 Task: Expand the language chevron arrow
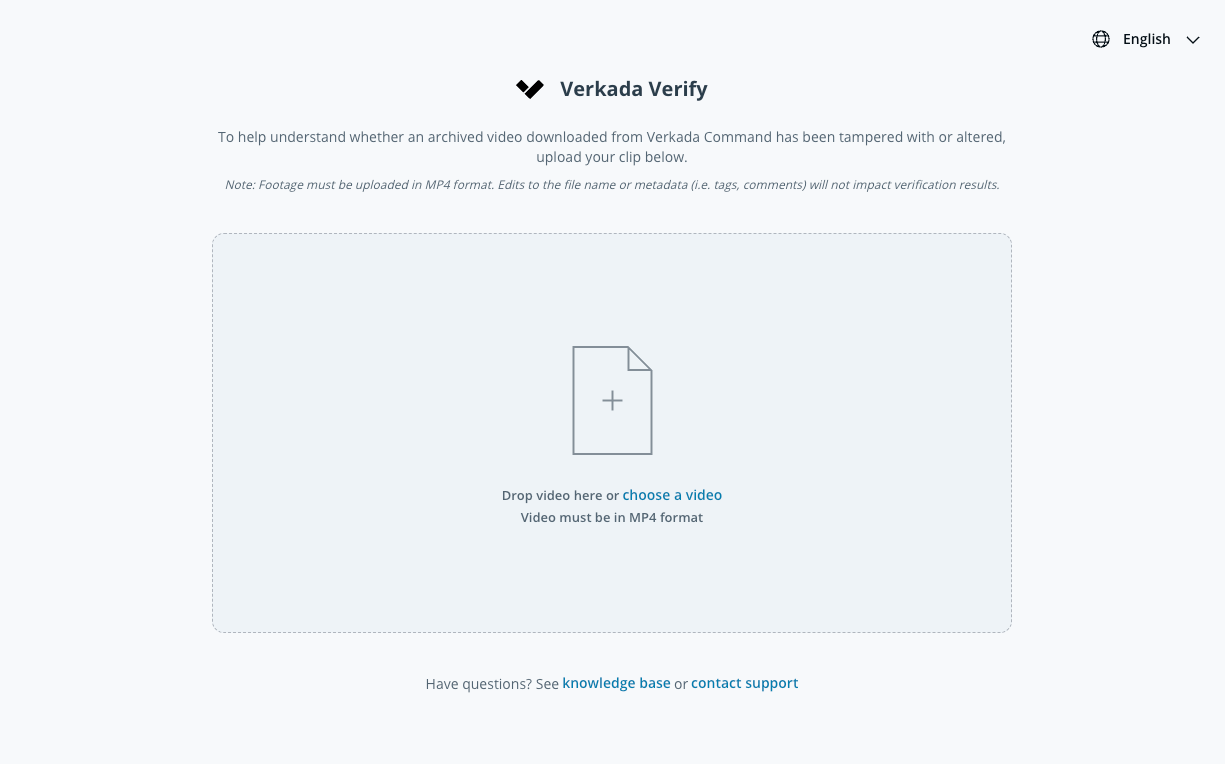tap(1192, 40)
